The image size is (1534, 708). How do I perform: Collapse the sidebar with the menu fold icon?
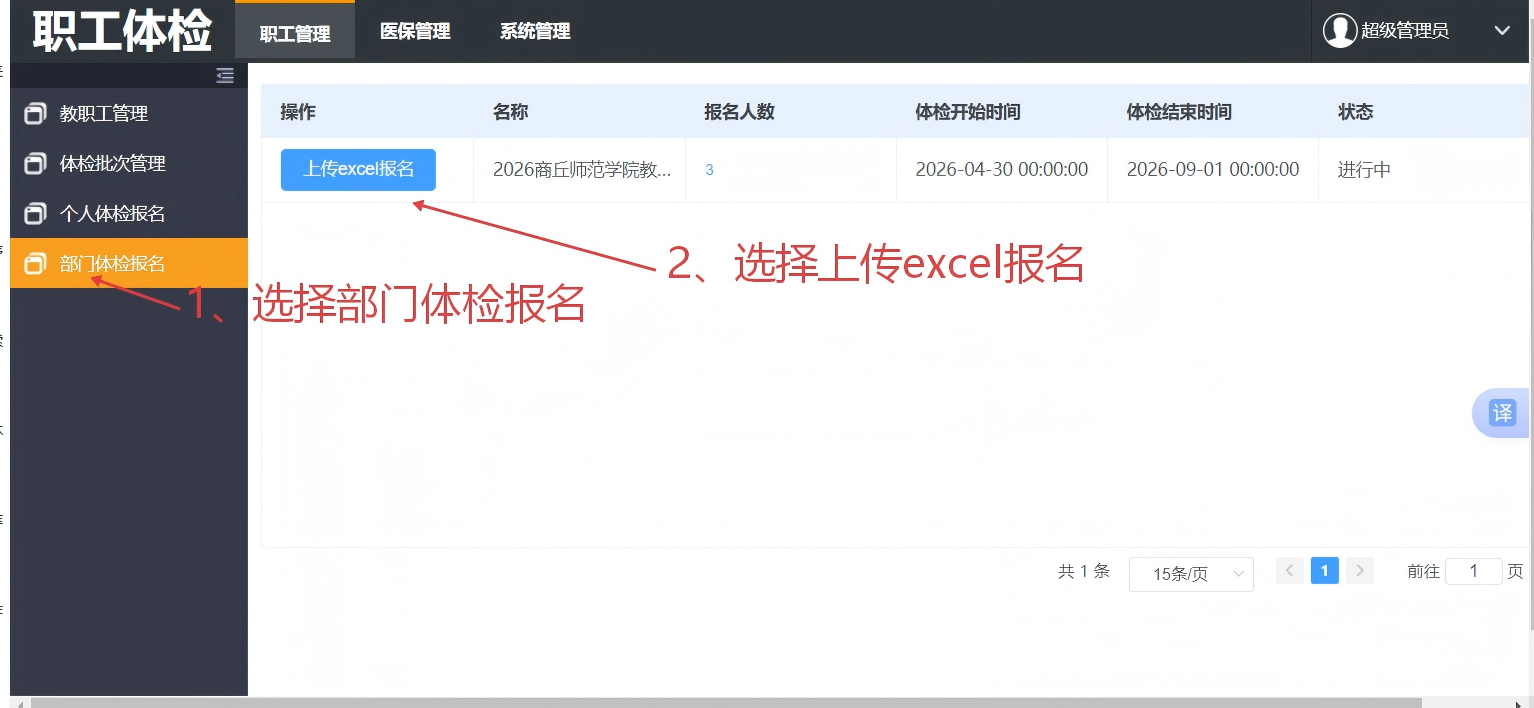(x=225, y=75)
